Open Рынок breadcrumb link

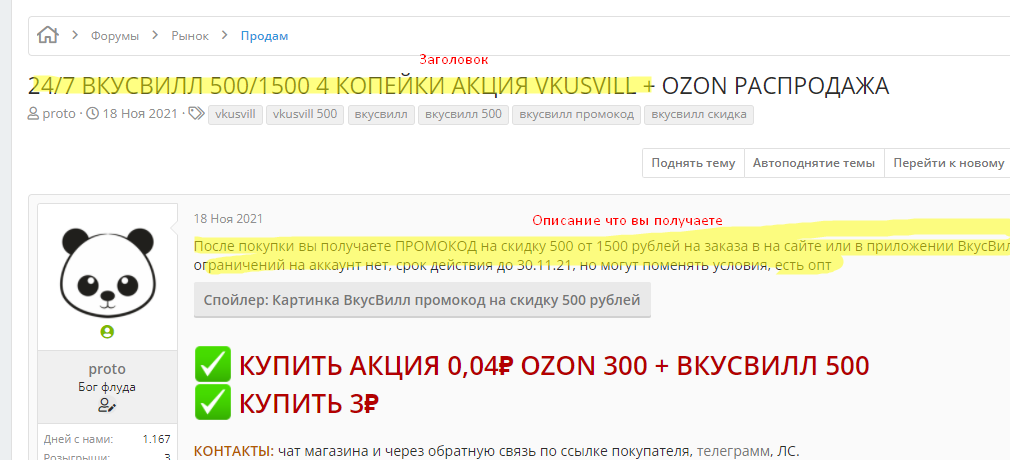point(190,36)
